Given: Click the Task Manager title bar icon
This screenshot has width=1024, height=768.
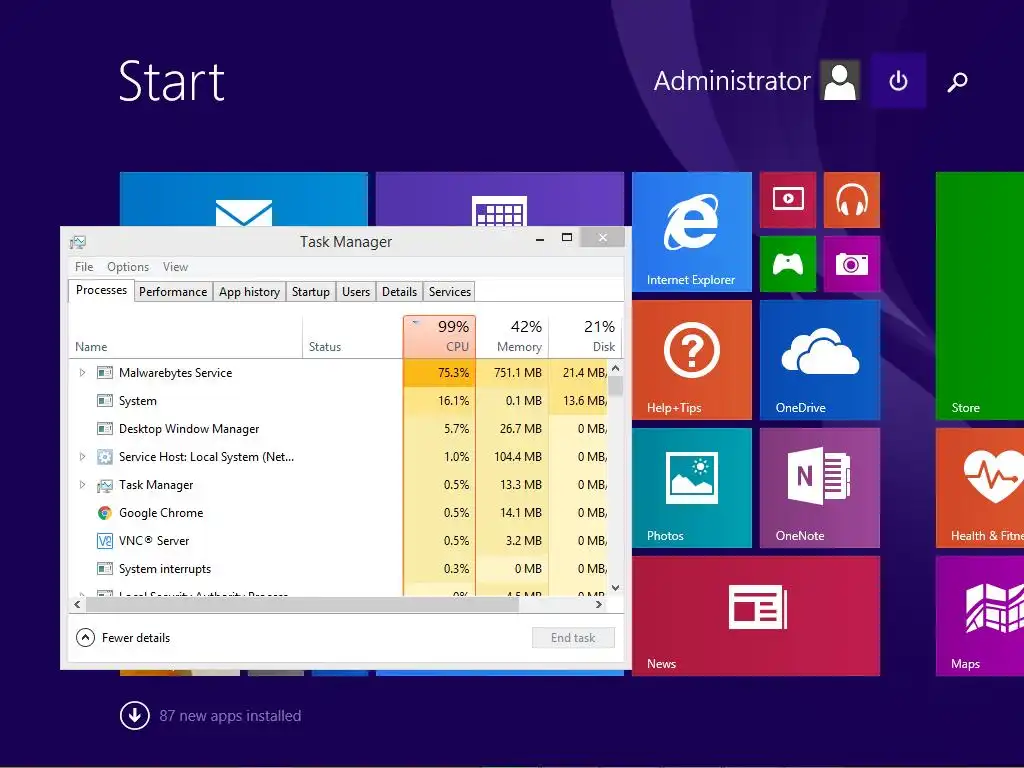Looking at the screenshot, I should point(78,242).
